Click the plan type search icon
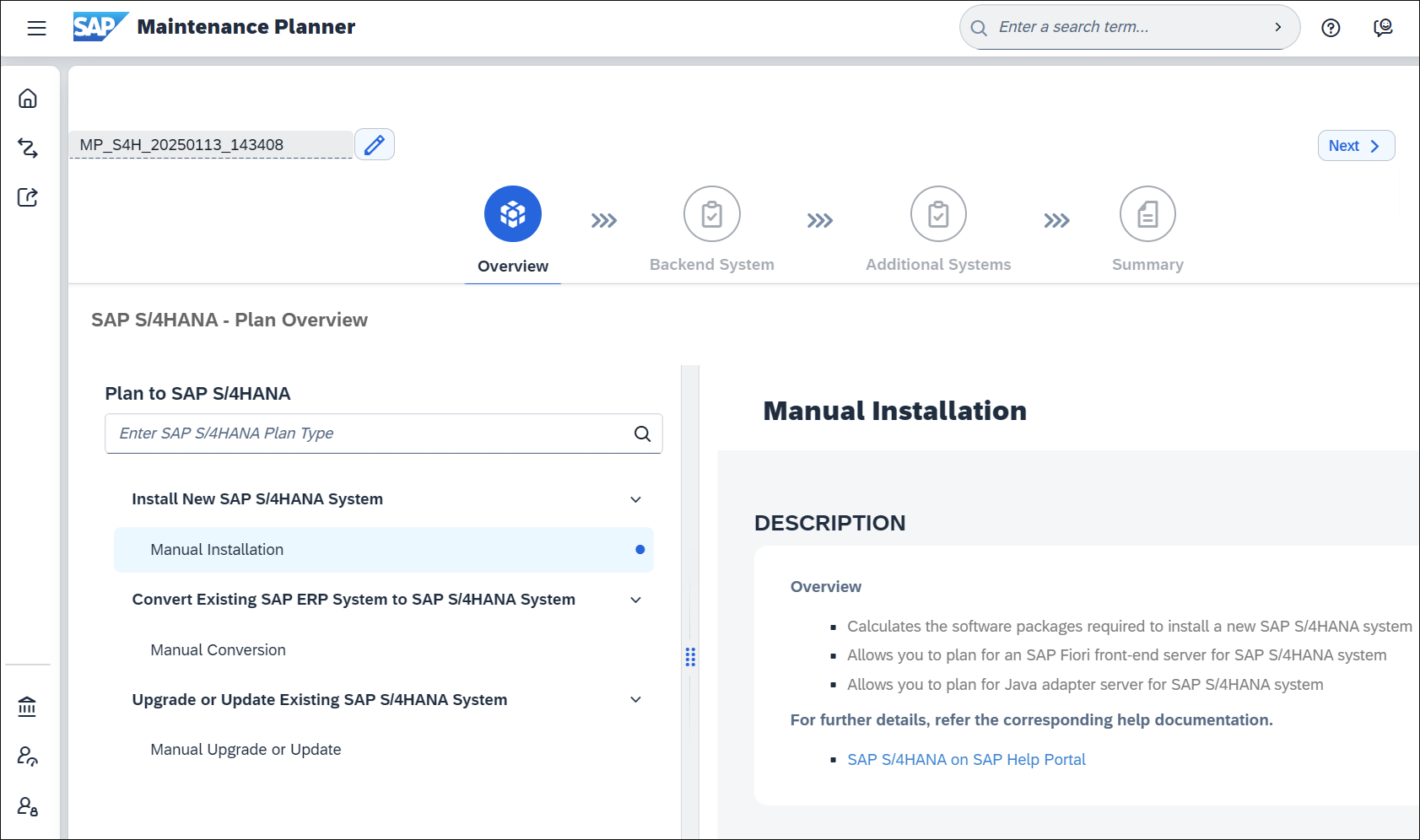Image resolution: width=1420 pixels, height=840 pixels. tap(642, 433)
